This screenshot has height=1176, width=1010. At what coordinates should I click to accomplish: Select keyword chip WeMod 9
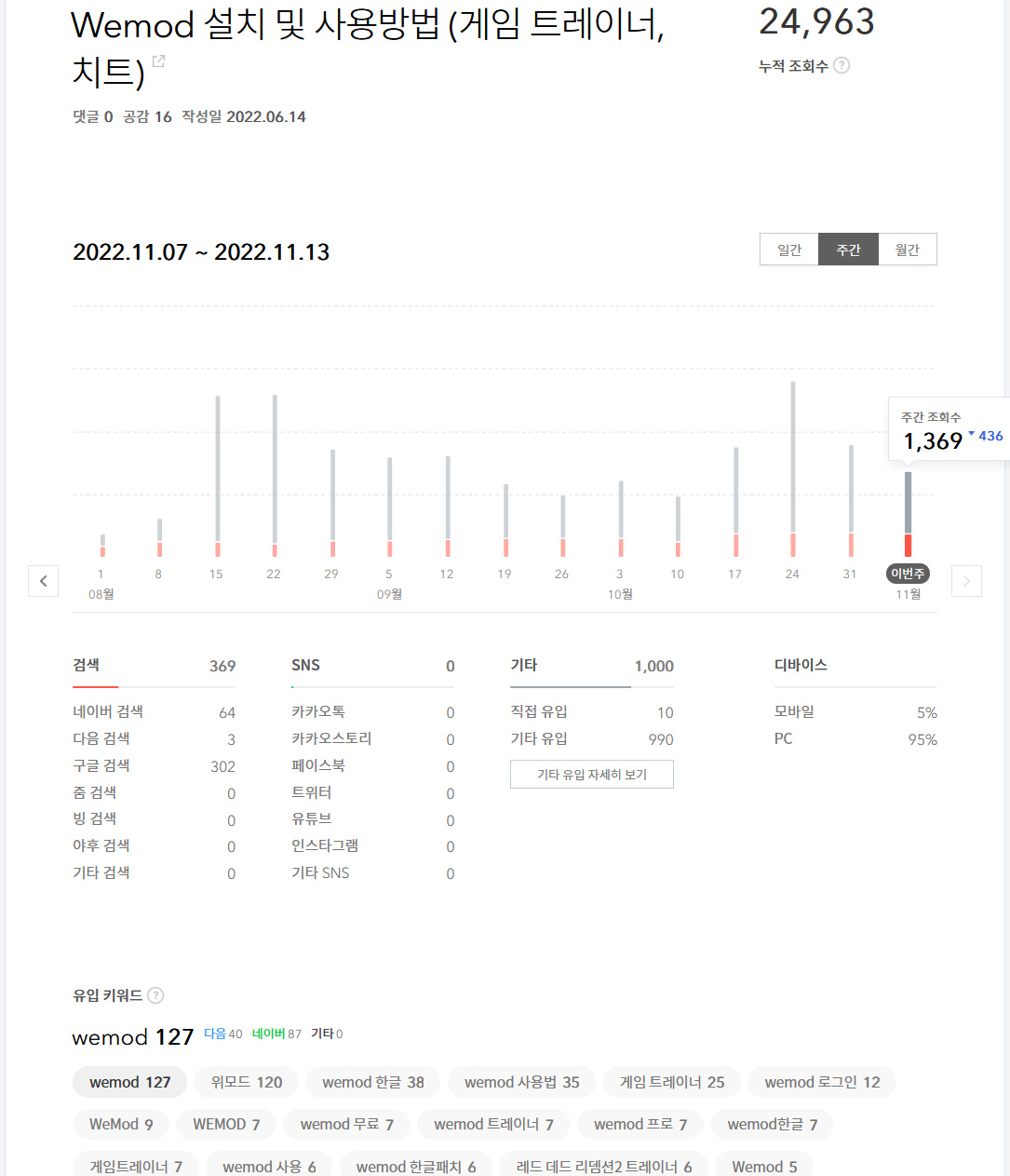(x=121, y=1124)
